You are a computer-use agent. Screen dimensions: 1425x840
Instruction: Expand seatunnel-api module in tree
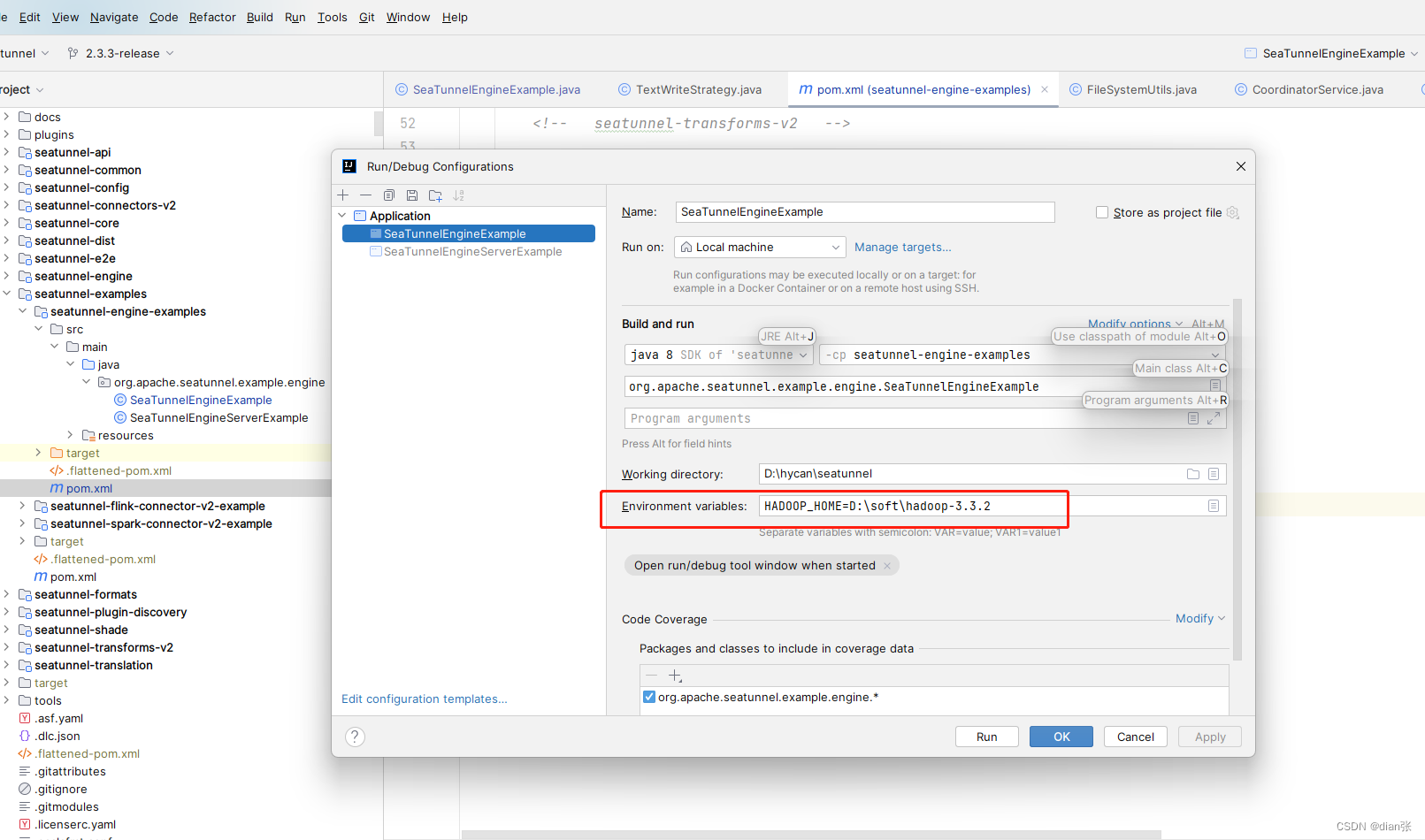(x=6, y=152)
